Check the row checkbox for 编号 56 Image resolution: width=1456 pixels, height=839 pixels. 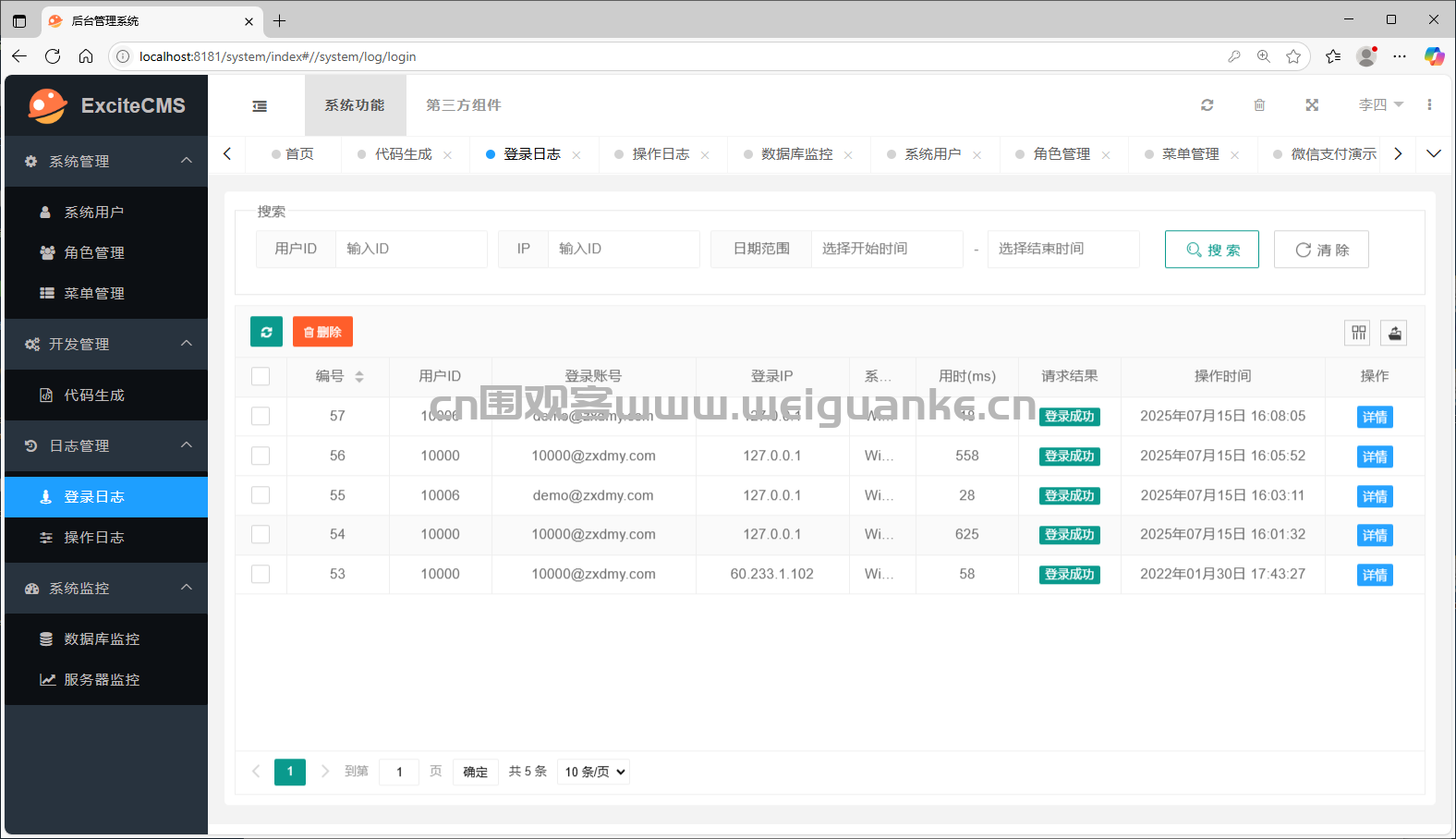[x=261, y=456]
